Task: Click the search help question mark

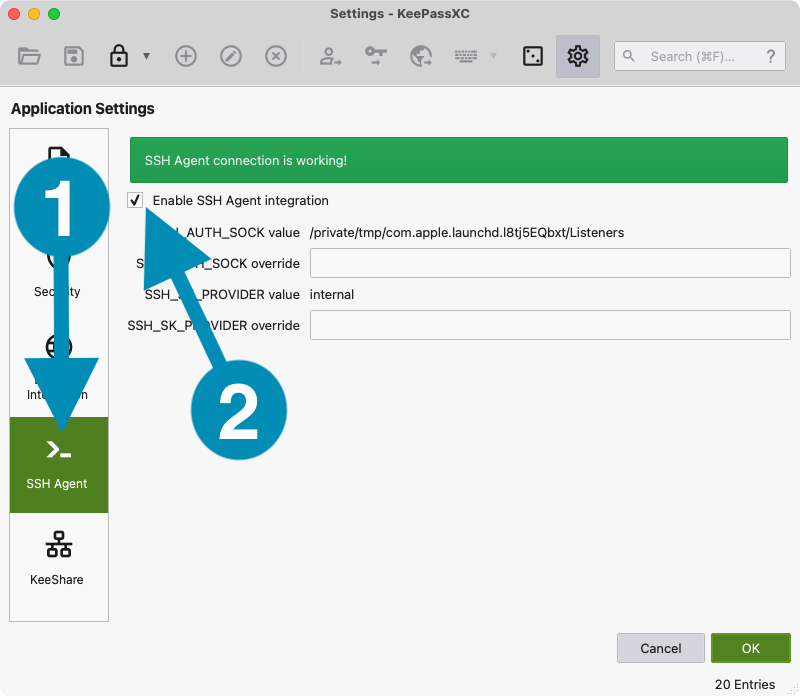Action: point(770,57)
